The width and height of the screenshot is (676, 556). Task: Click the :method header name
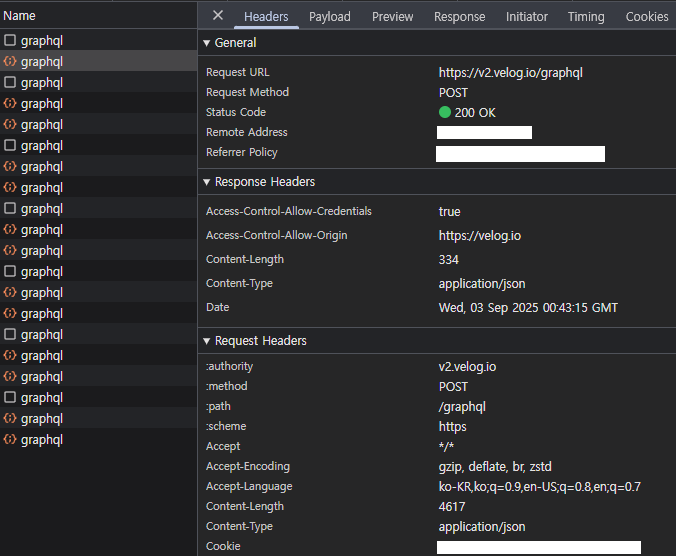[227, 386]
